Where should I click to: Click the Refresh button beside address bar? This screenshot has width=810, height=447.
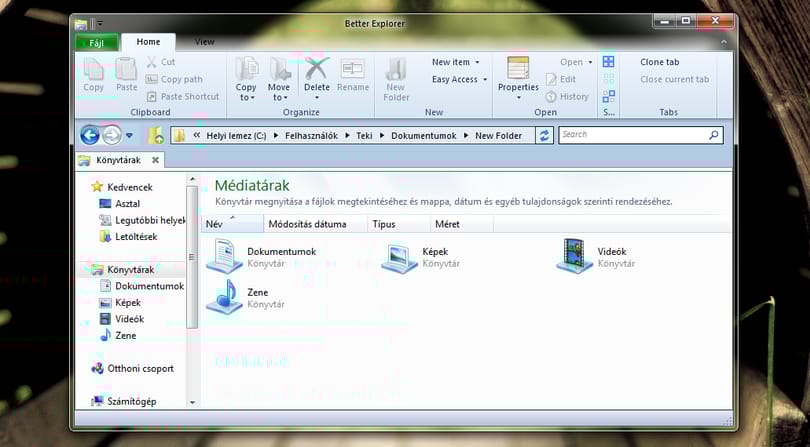tap(544, 135)
